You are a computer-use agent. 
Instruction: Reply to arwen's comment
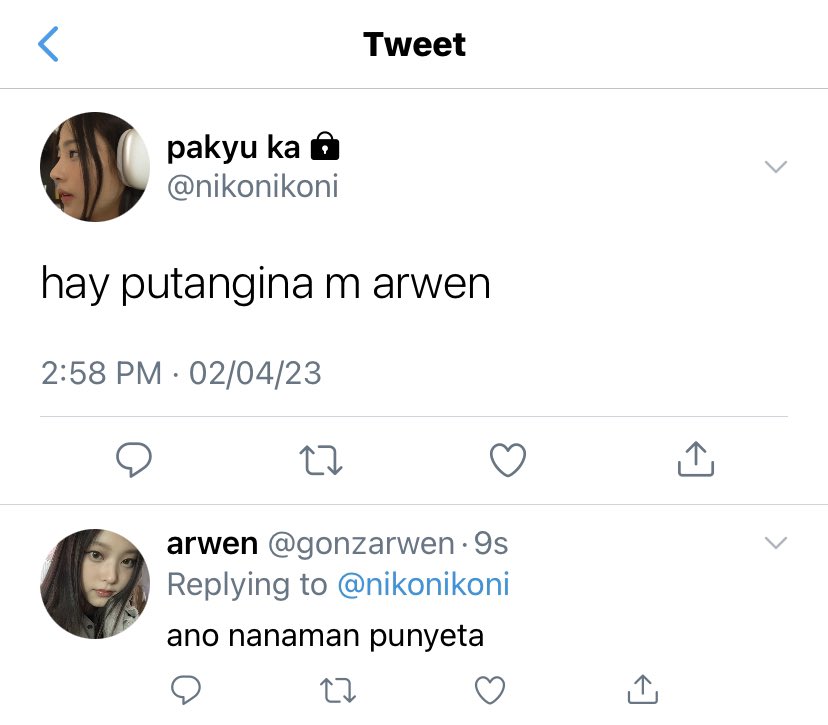tap(186, 690)
